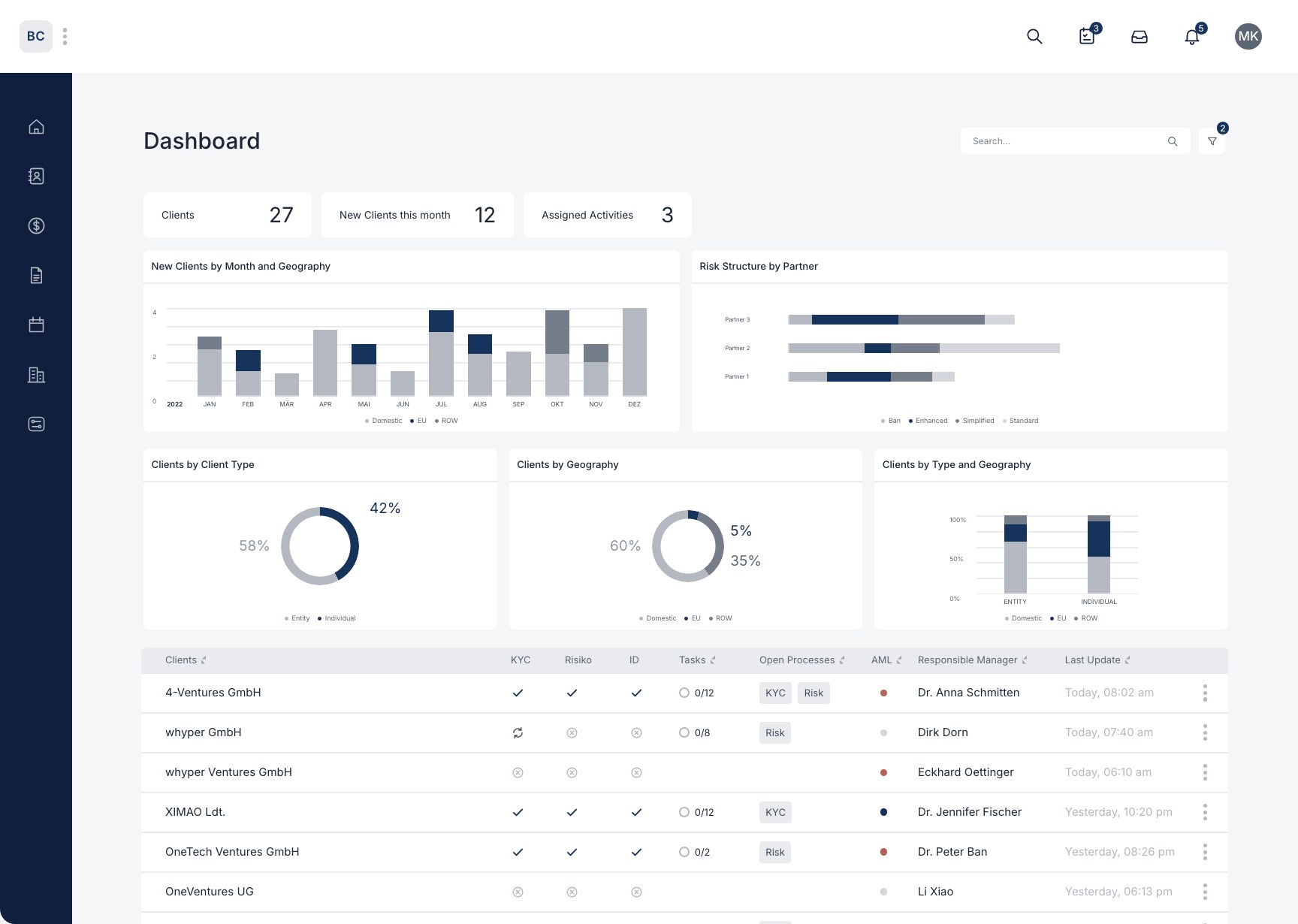Click the Risk tag for whyper GmbH

point(775,733)
